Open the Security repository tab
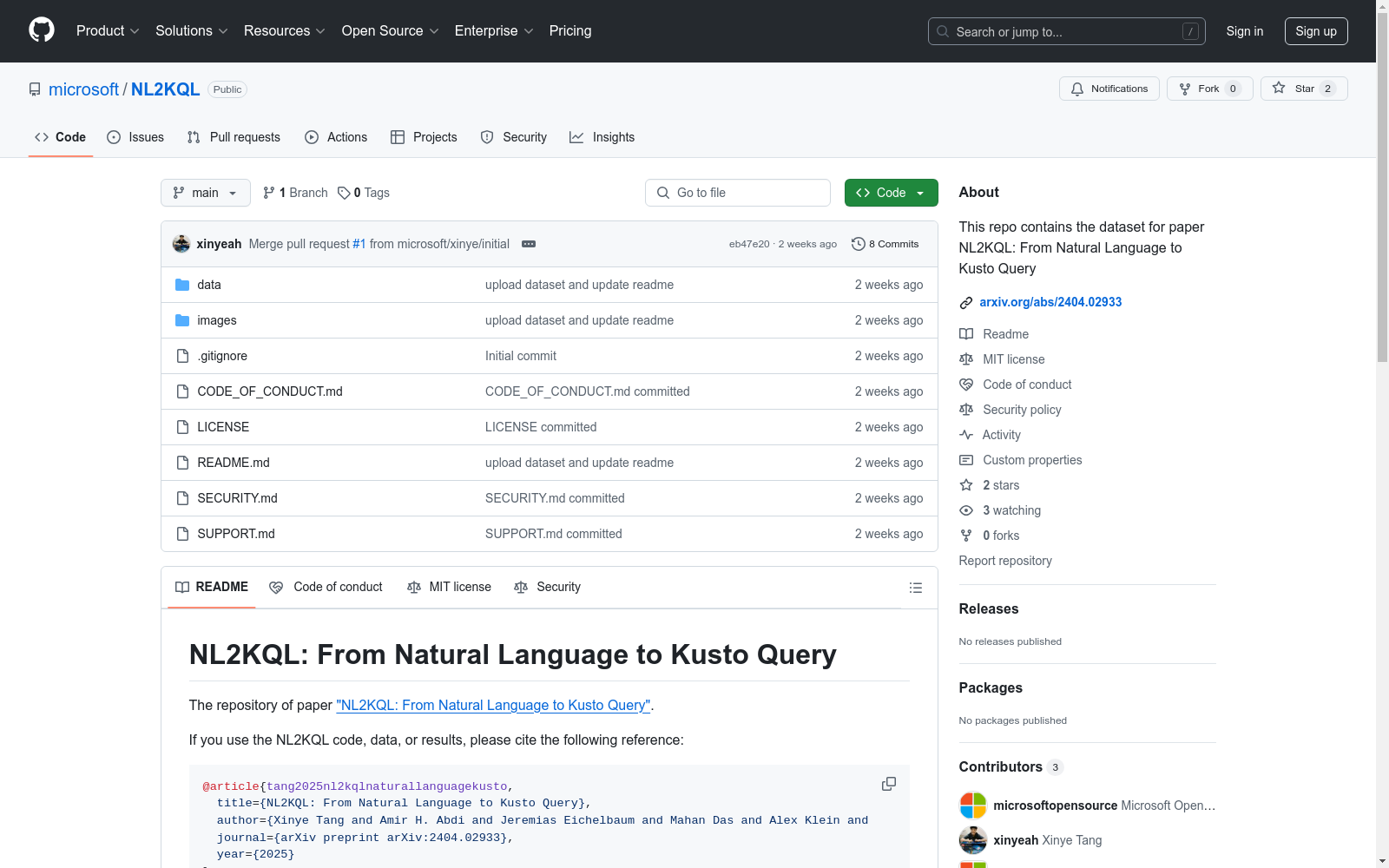This screenshot has height=868, width=1389. (x=514, y=137)
